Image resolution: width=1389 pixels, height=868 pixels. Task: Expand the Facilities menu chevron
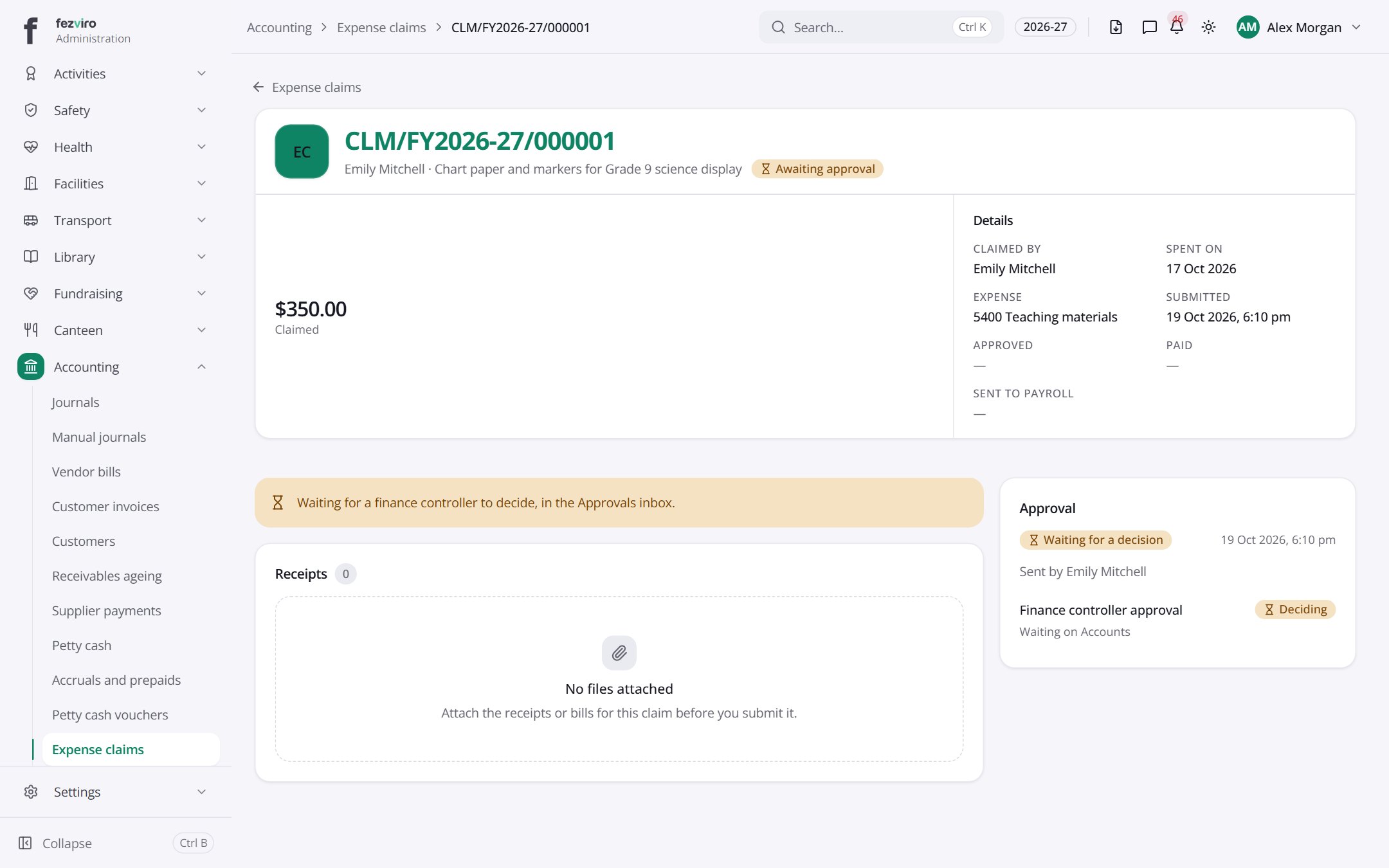click(201, 183)
